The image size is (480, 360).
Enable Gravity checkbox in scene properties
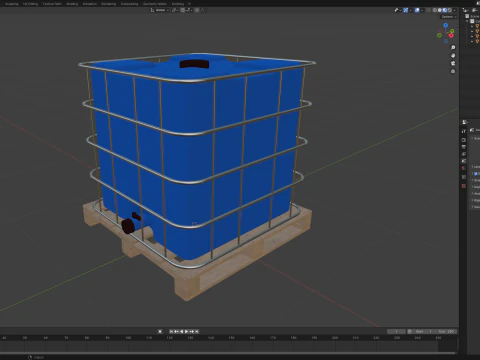point(476,173)
